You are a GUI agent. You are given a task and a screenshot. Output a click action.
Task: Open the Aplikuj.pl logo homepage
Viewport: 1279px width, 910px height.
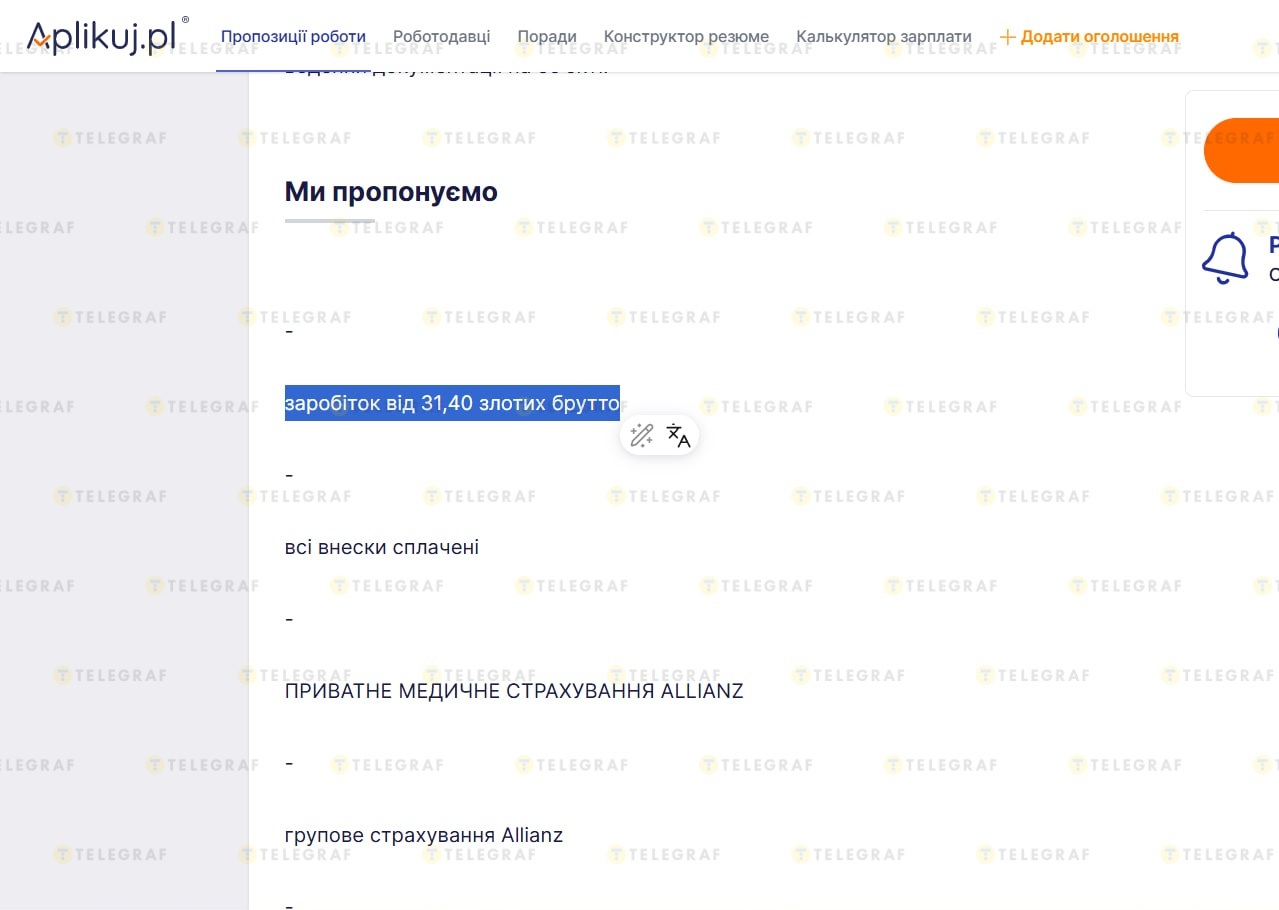107,36
